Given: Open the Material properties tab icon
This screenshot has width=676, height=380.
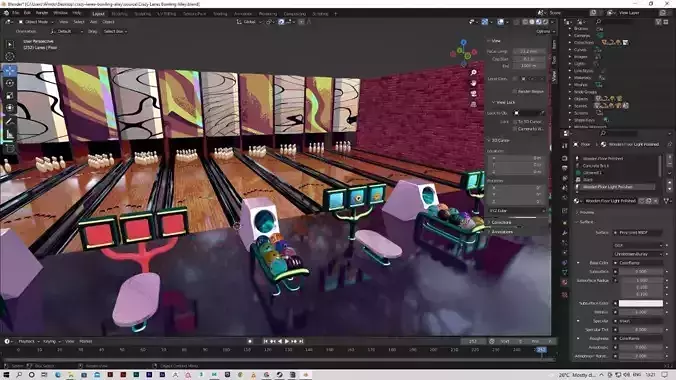Looking at the screenshot, I should (x=564, y=282).
